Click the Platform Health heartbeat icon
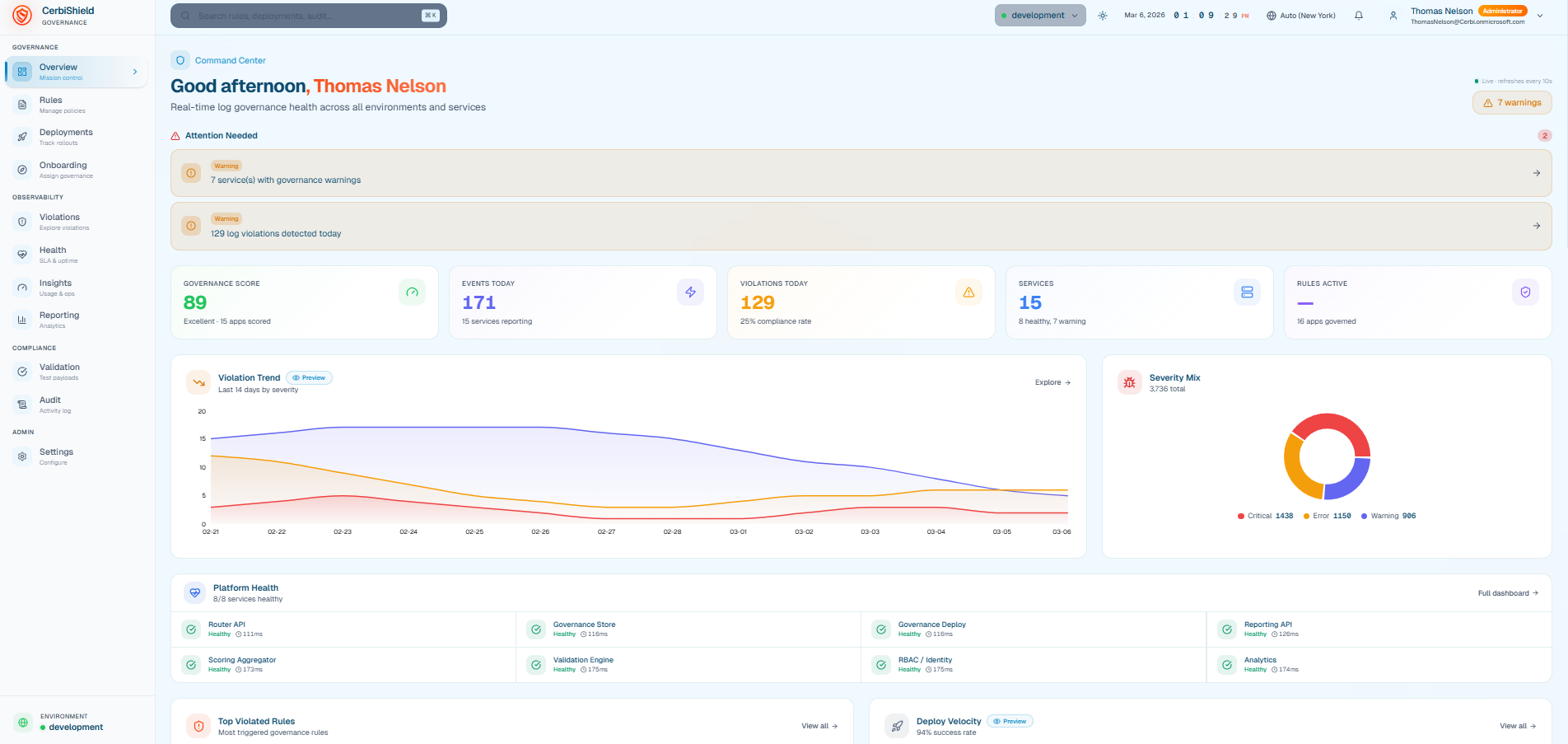Viewport: 1568px width, 744px height. (x=195, y=592)
